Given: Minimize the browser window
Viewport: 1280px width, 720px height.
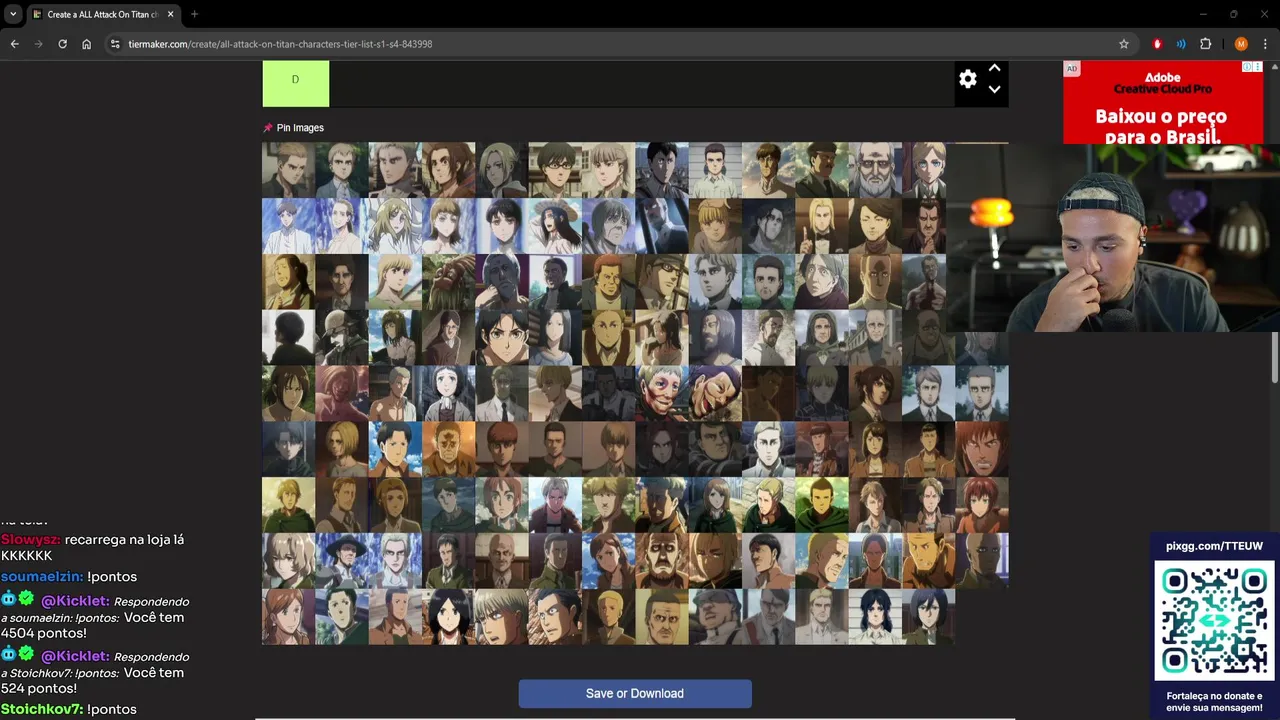Looking at the screenshot, I should tap(1203, 14).
